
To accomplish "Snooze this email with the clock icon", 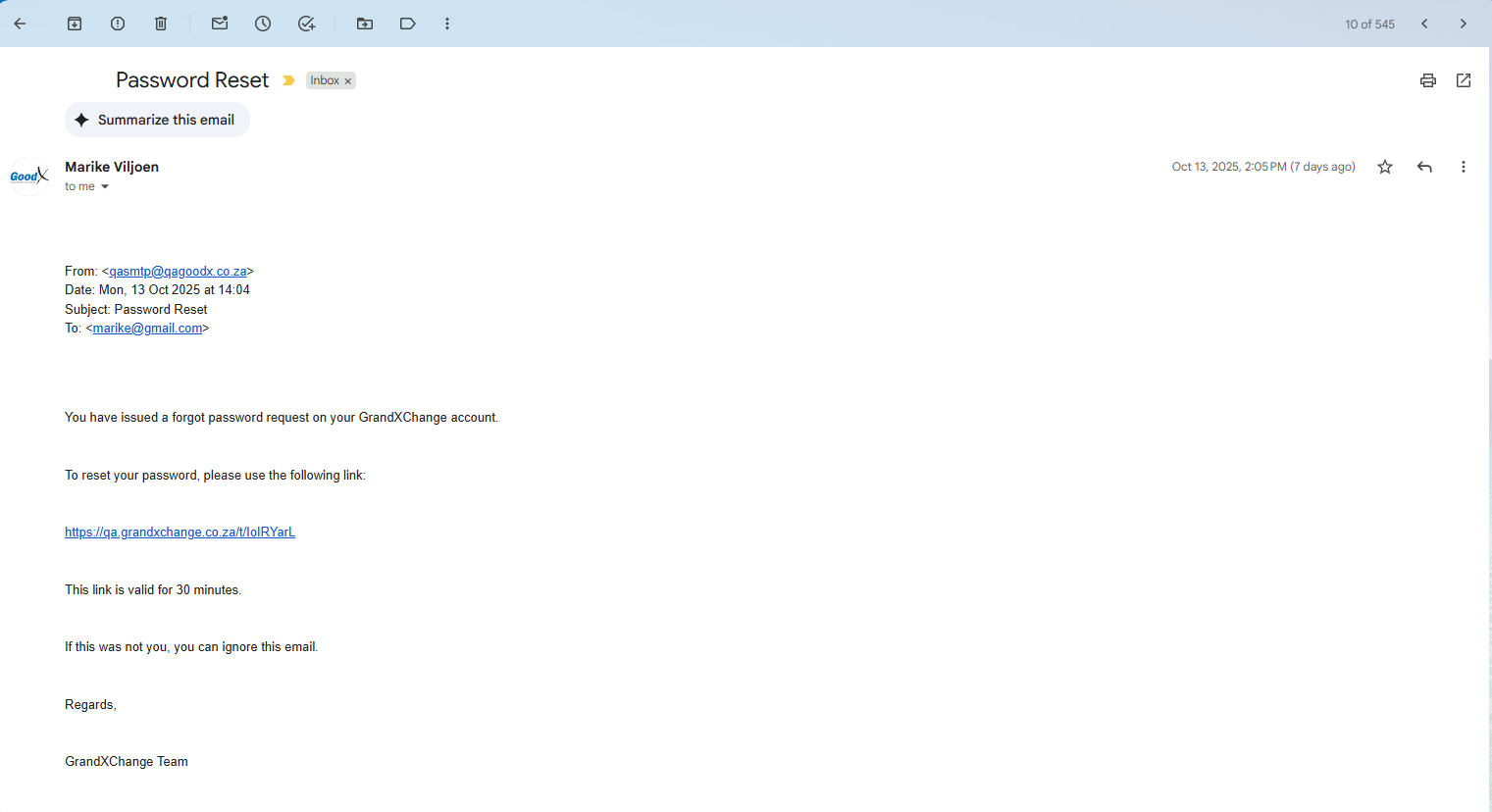I will tap(263, 24).
